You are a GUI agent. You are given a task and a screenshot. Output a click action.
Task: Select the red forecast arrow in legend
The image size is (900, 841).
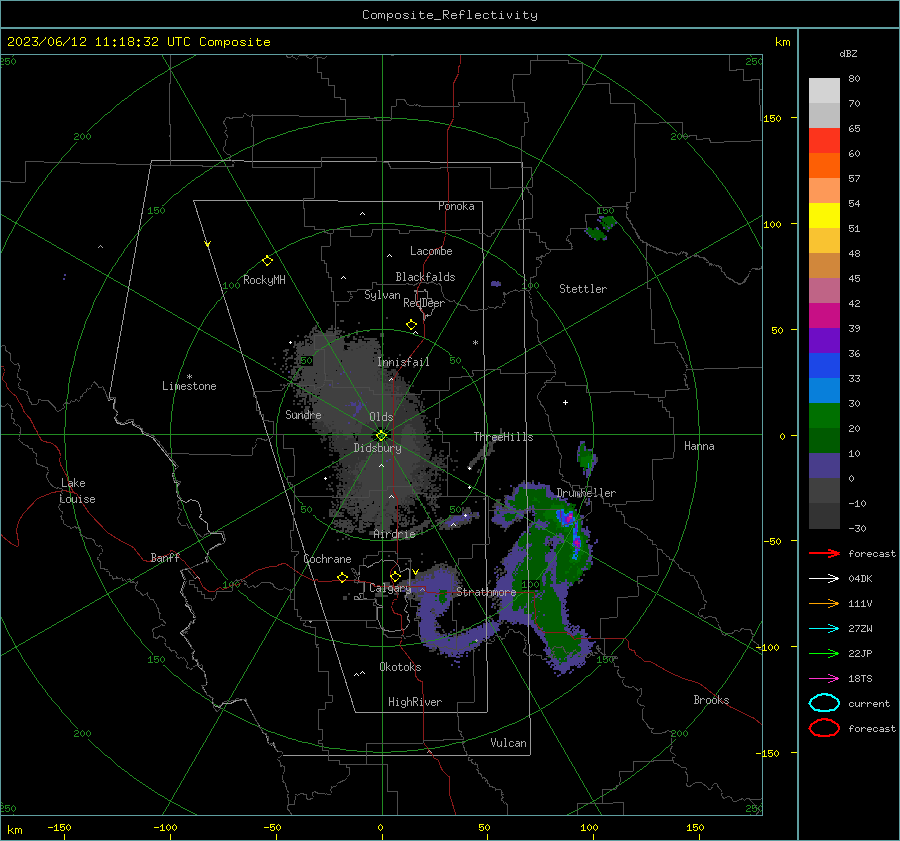pyautogui.click(x=825, y=553)
